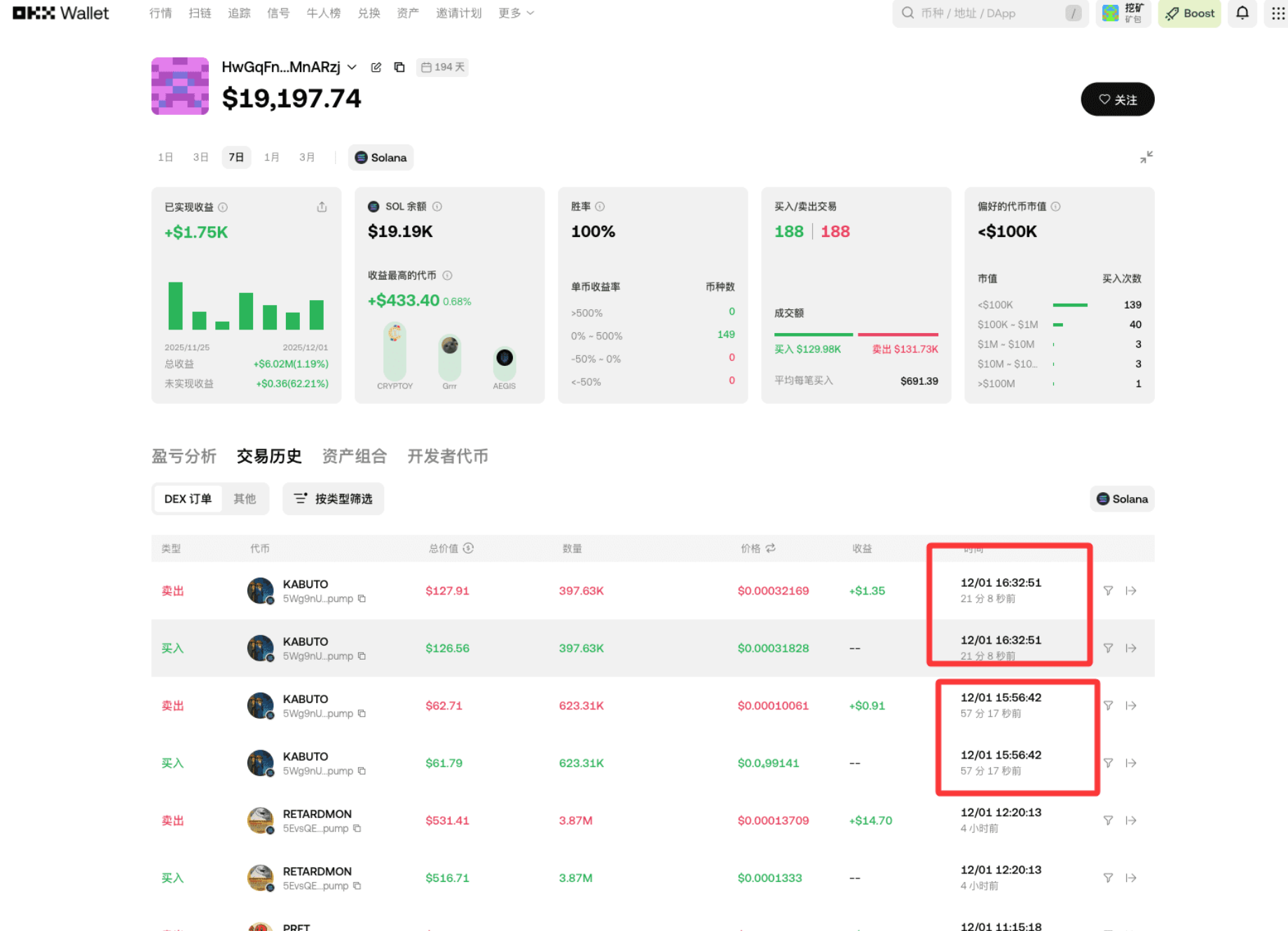Copy RETARDMON address in the $531.41 row
The height and width of the screenshot is (931, 1288).
(x=357, y=829)
